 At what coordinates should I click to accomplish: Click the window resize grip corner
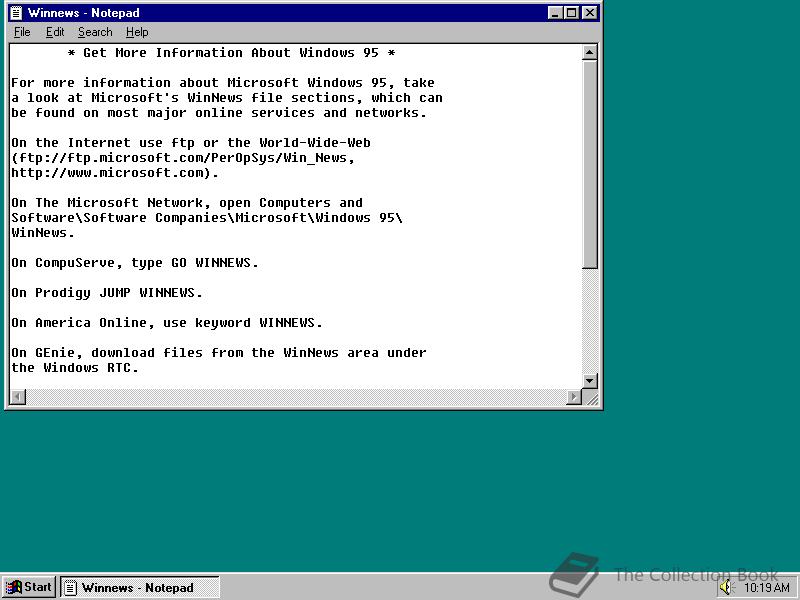591,397
